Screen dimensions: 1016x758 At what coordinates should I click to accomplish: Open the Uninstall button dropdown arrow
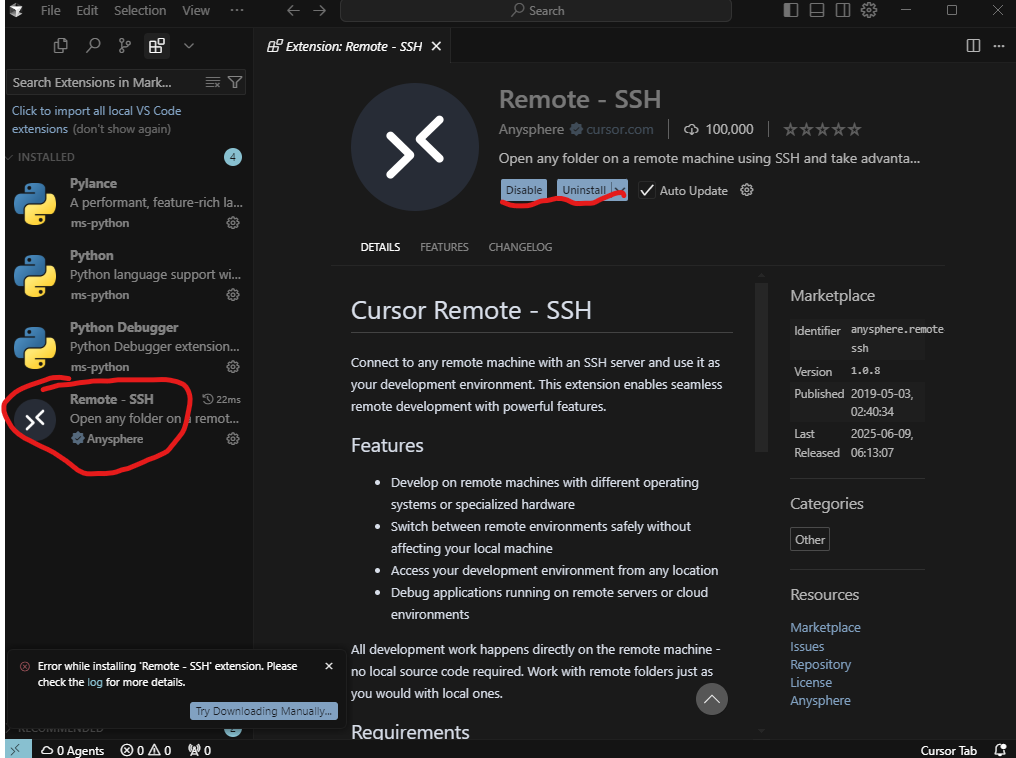click(x=620, y=190)
